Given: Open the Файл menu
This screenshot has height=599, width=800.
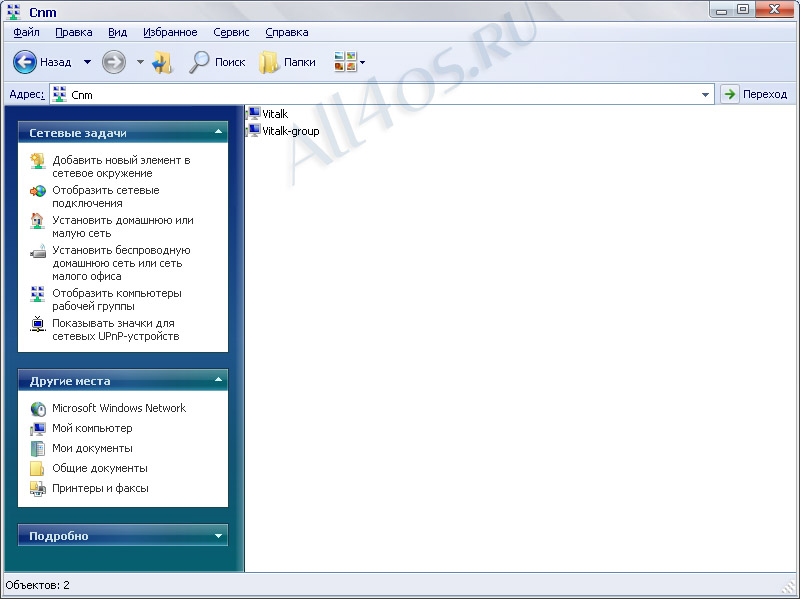Looking at the screenshot, I should coord(27,32).
